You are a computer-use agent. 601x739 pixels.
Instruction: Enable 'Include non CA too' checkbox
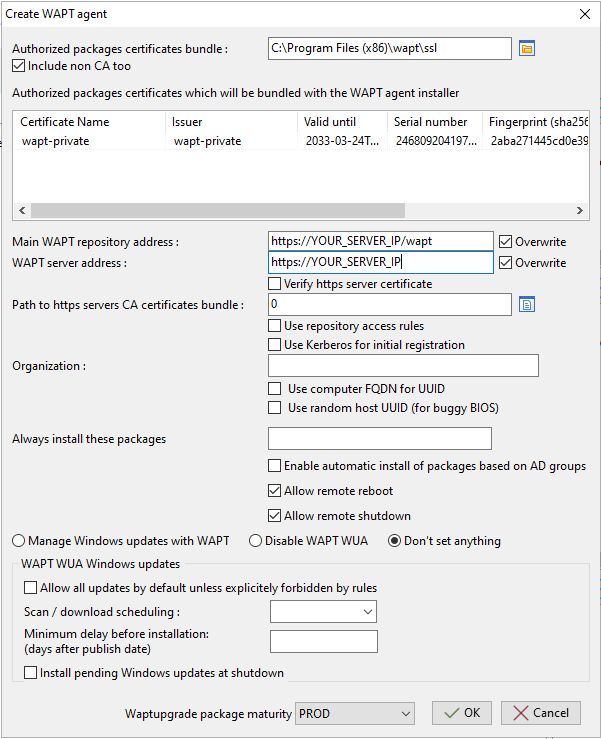click(x=19, y=66)
